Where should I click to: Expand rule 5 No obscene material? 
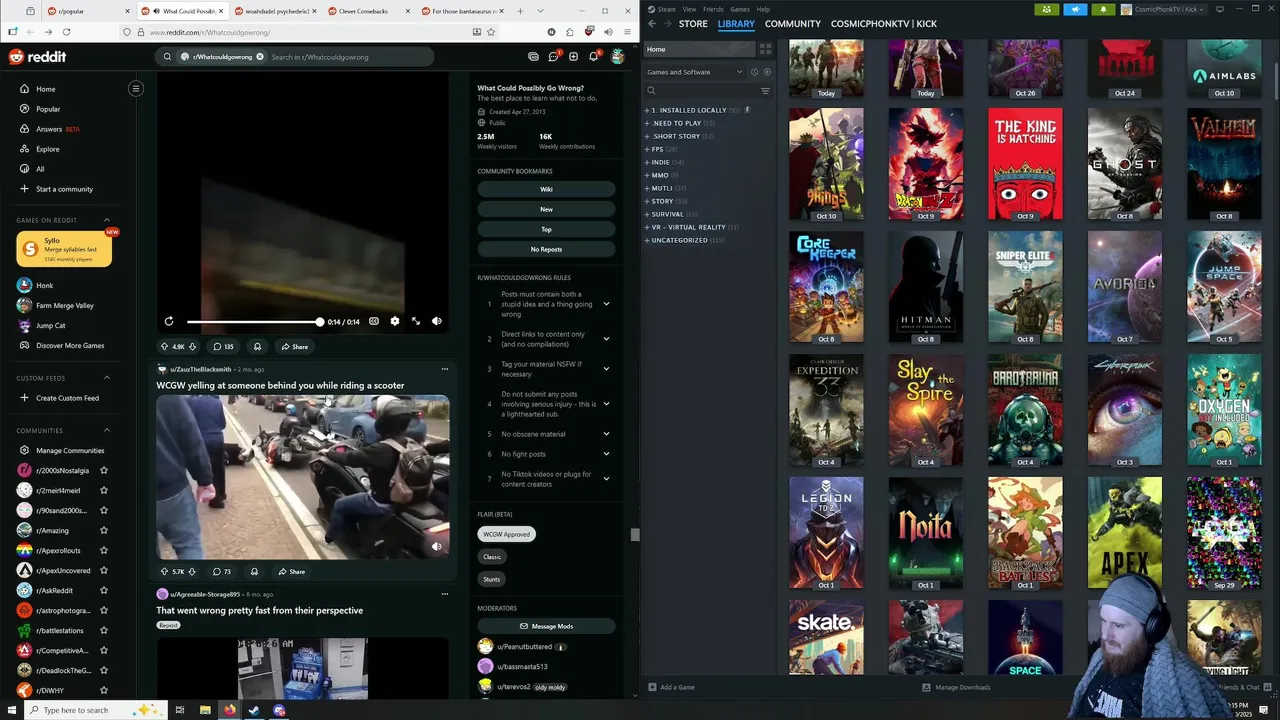point(606,434)
